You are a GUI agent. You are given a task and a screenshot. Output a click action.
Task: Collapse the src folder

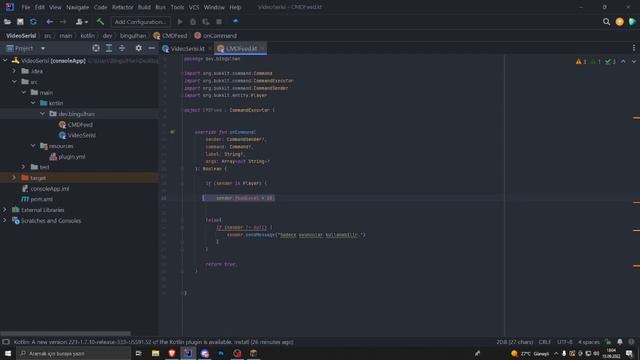14,82
